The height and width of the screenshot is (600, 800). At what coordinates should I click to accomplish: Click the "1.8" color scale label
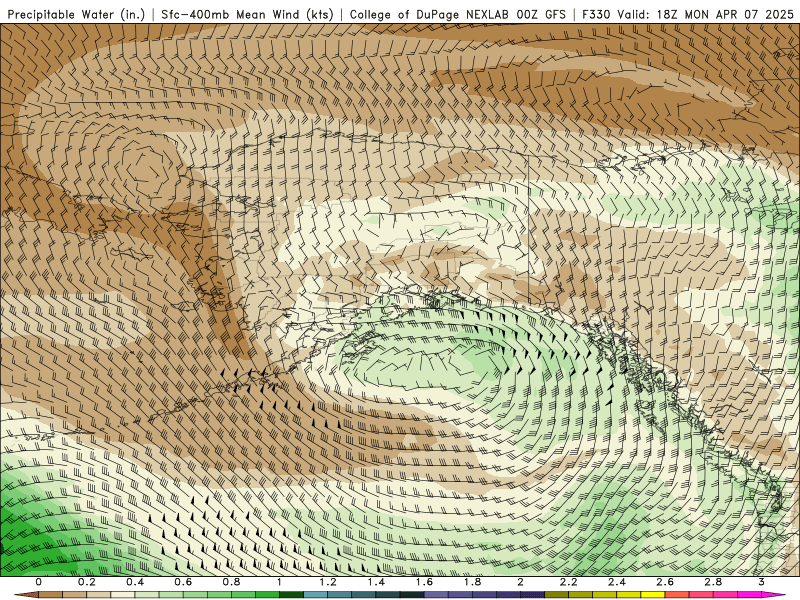(x=472, y=582)
